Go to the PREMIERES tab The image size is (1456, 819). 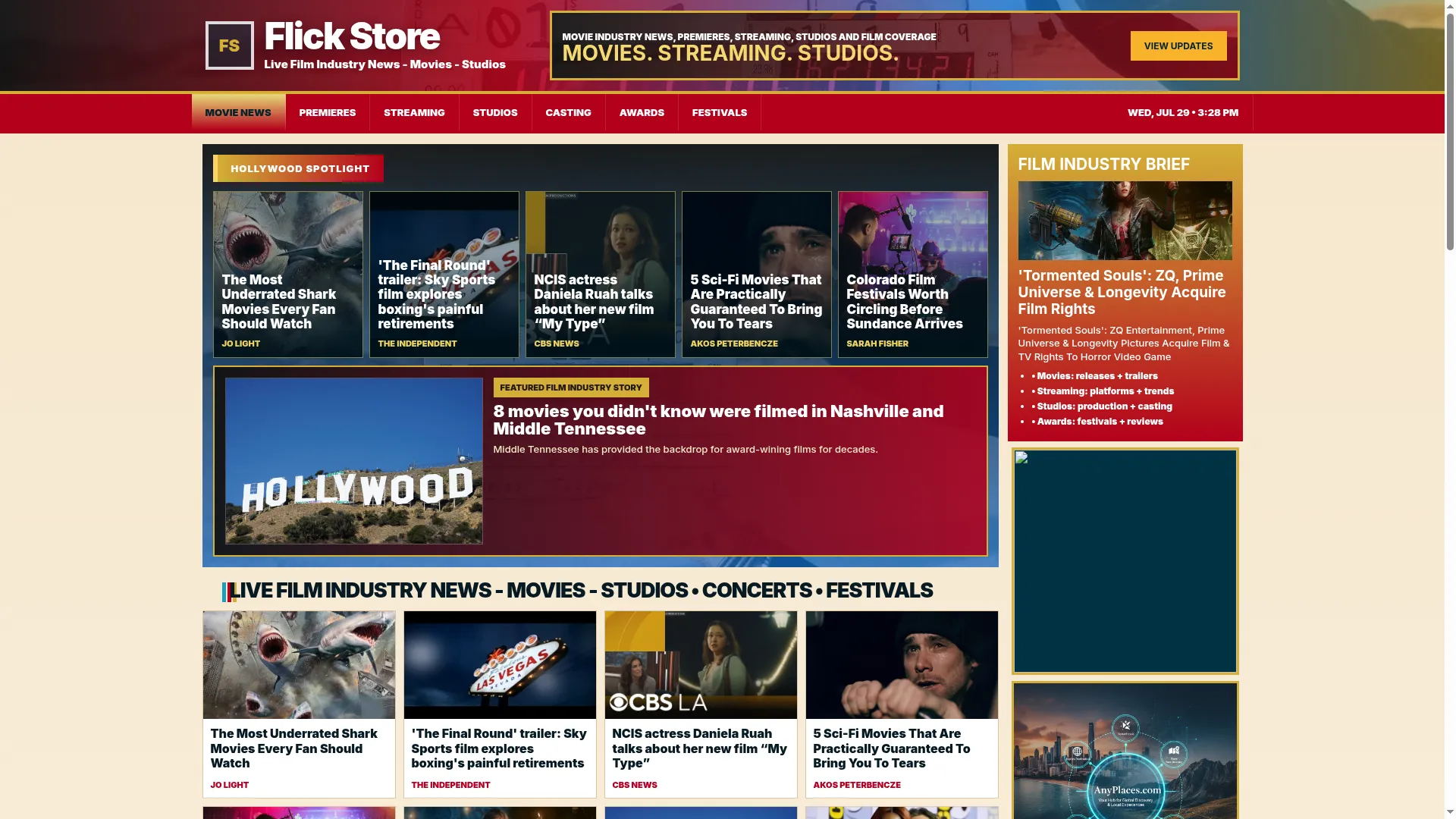coord(328,112)
